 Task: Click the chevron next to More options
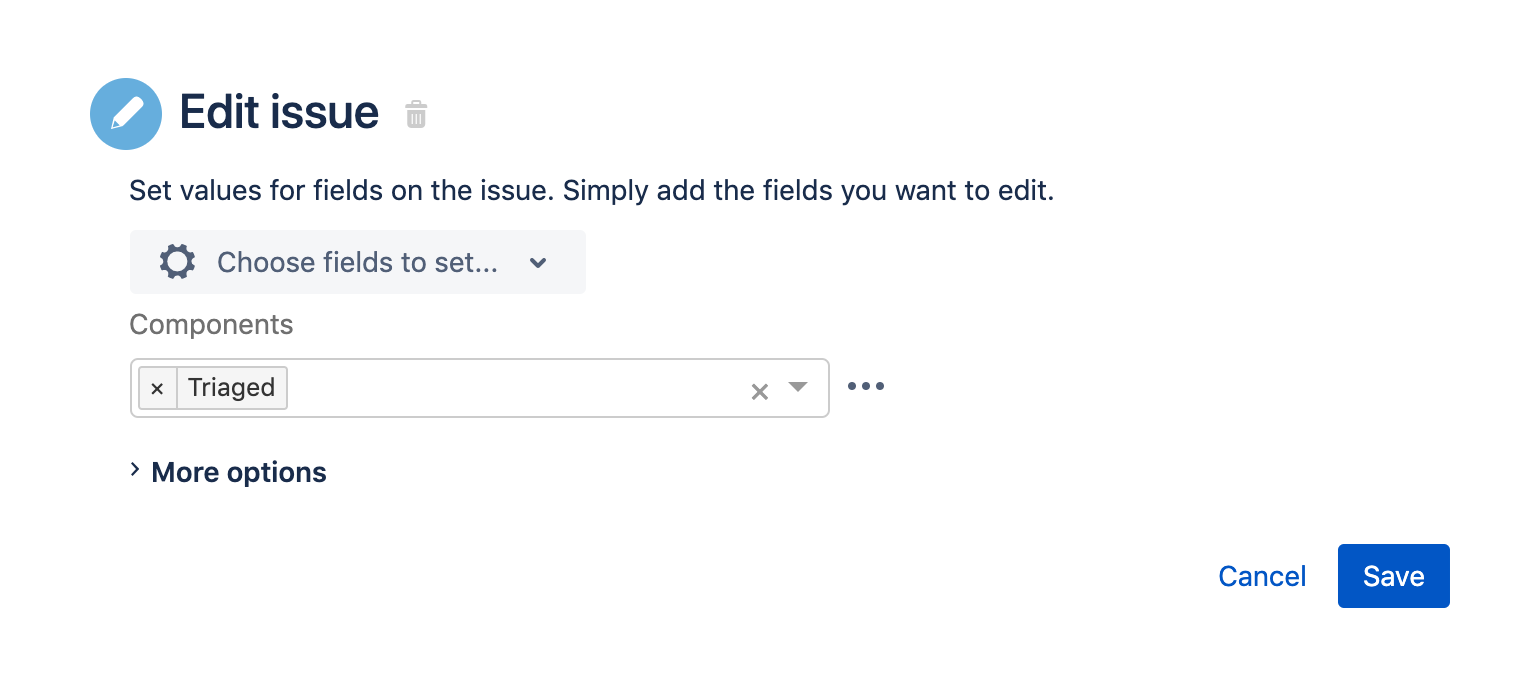136,471
